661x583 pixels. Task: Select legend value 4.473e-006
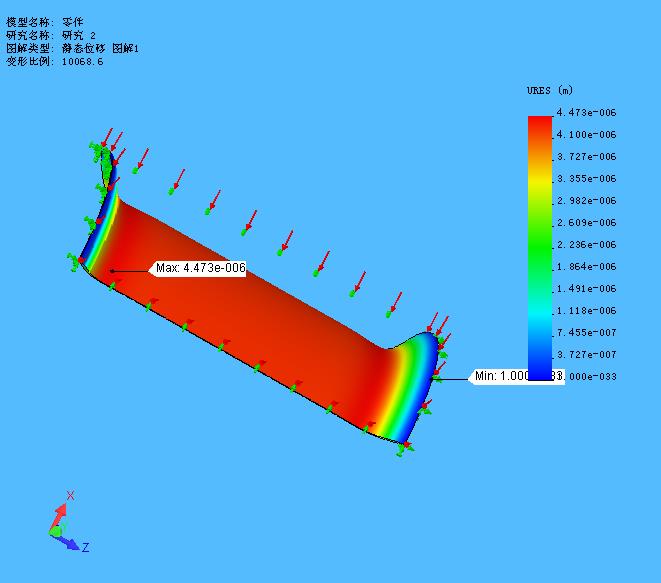coord(586,113)
